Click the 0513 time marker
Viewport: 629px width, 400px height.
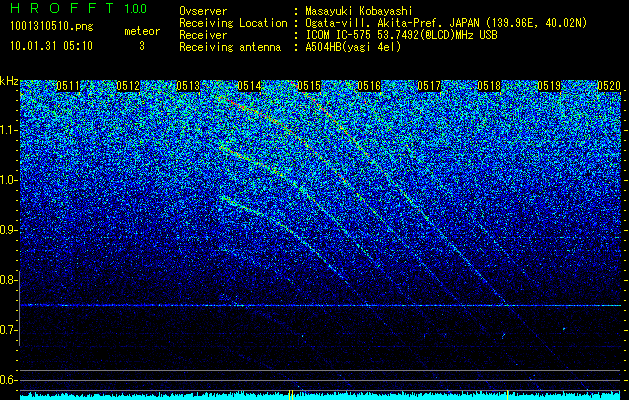pyautogui.click(x=188, y=86)
